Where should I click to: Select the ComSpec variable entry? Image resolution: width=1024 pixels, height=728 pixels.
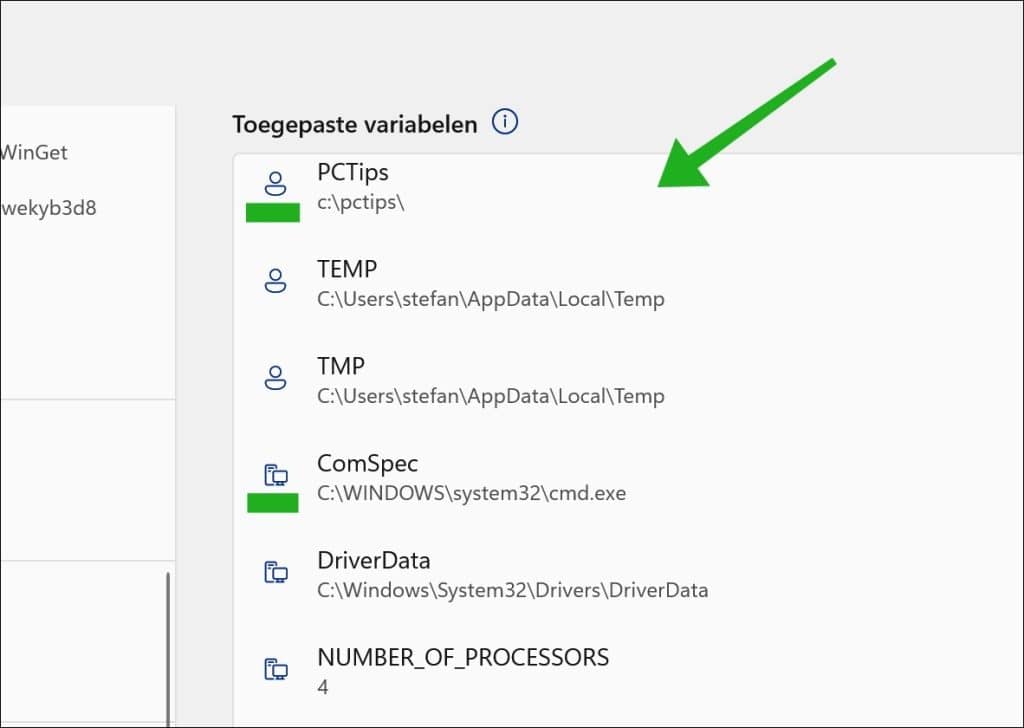point(628,478)
